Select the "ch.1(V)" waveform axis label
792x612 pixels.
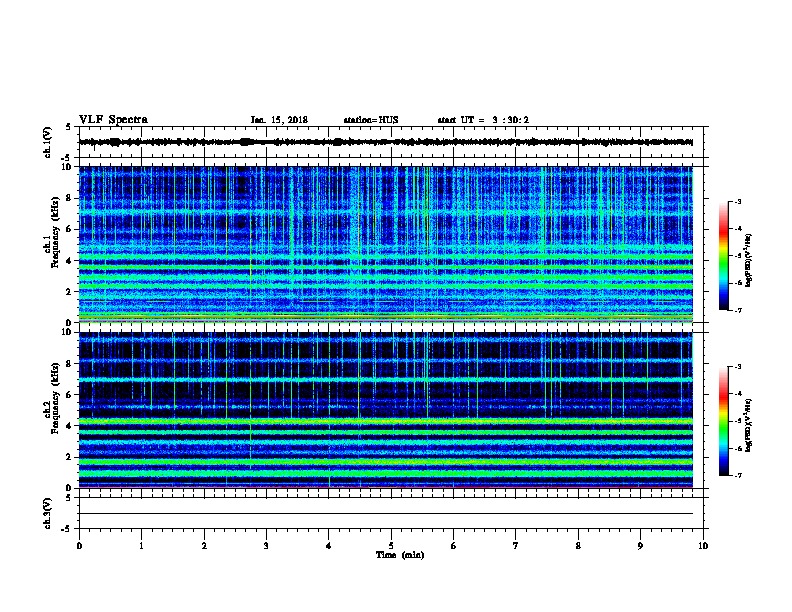(x=48, y=142)
